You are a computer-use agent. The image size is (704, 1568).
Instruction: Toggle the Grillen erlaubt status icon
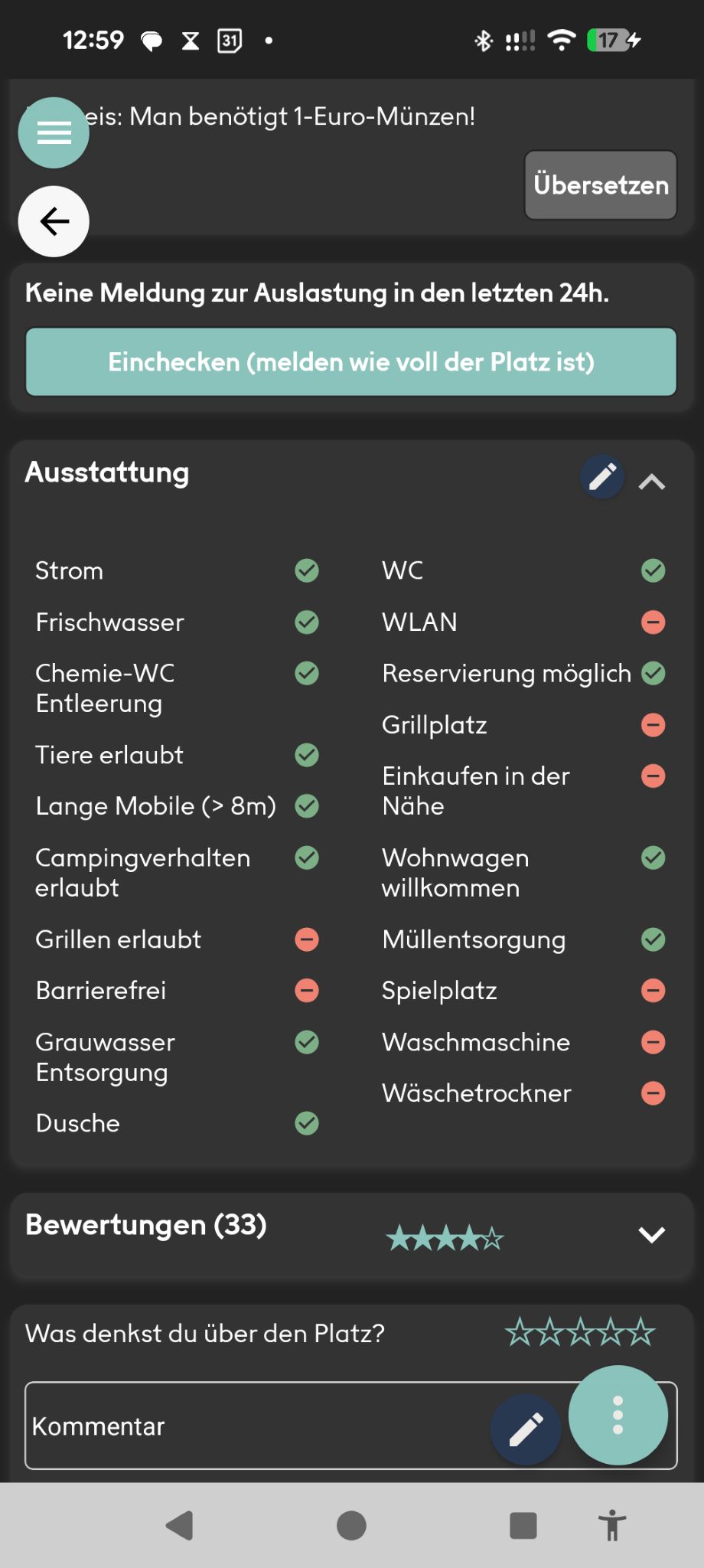(x=307, y=939)
